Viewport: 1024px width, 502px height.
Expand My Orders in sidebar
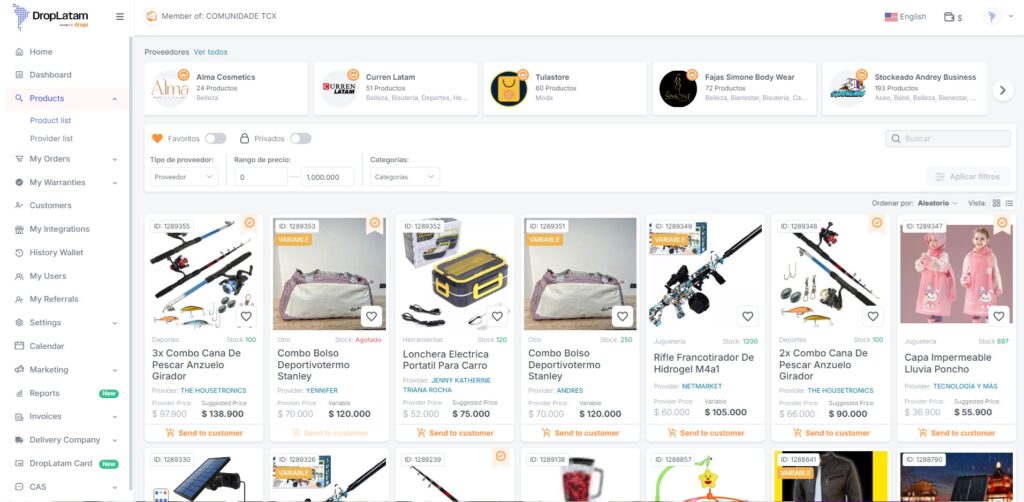[x=66, y=159]
